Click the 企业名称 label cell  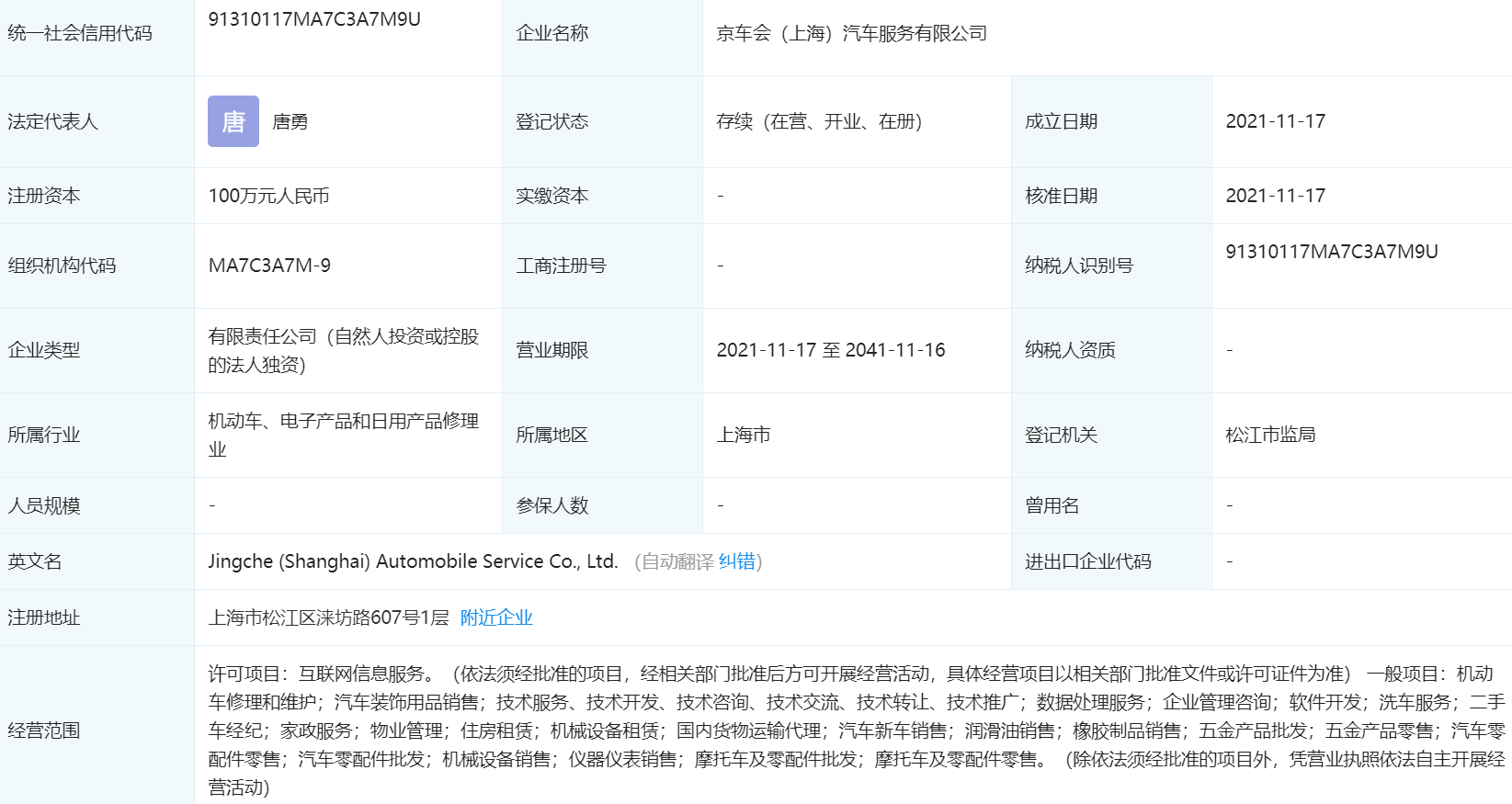click(603, 38)
